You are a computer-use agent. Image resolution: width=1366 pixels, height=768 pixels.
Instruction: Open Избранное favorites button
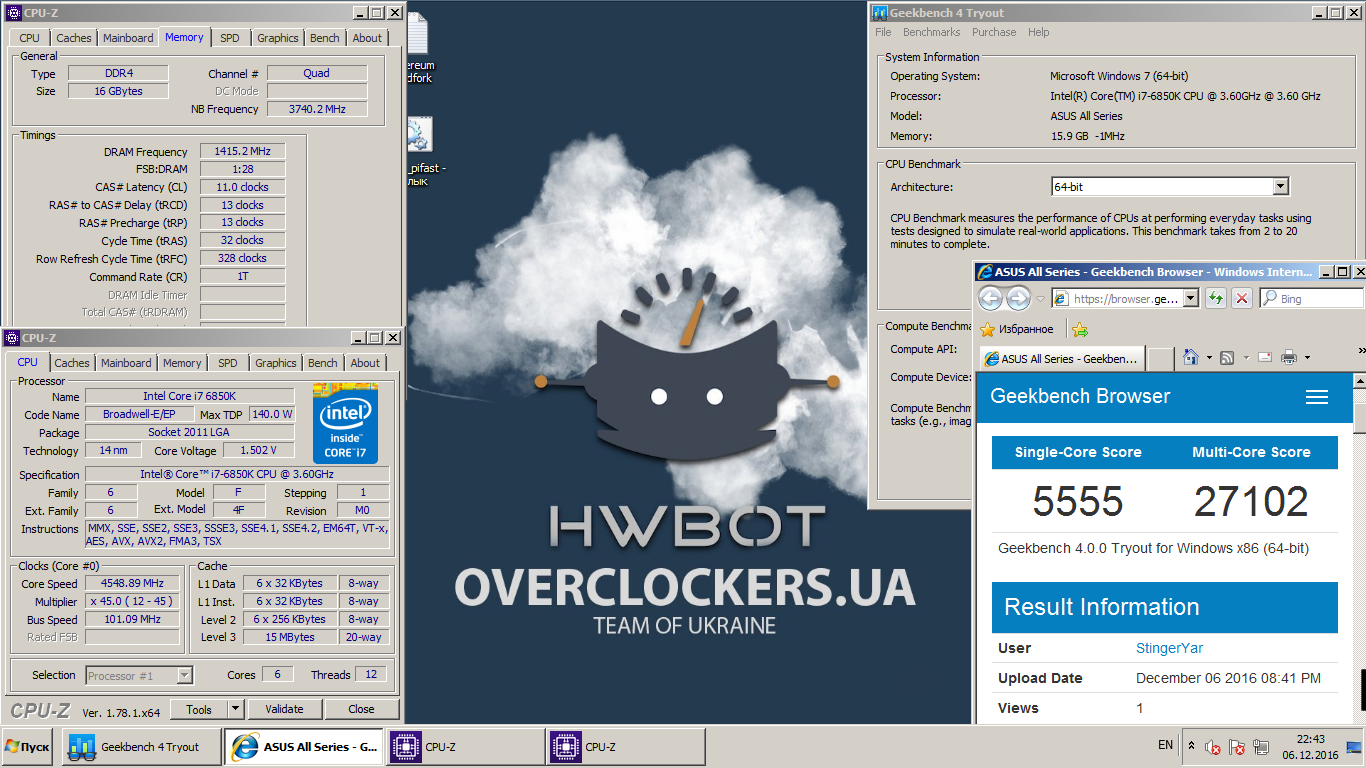pos(1016,329)
